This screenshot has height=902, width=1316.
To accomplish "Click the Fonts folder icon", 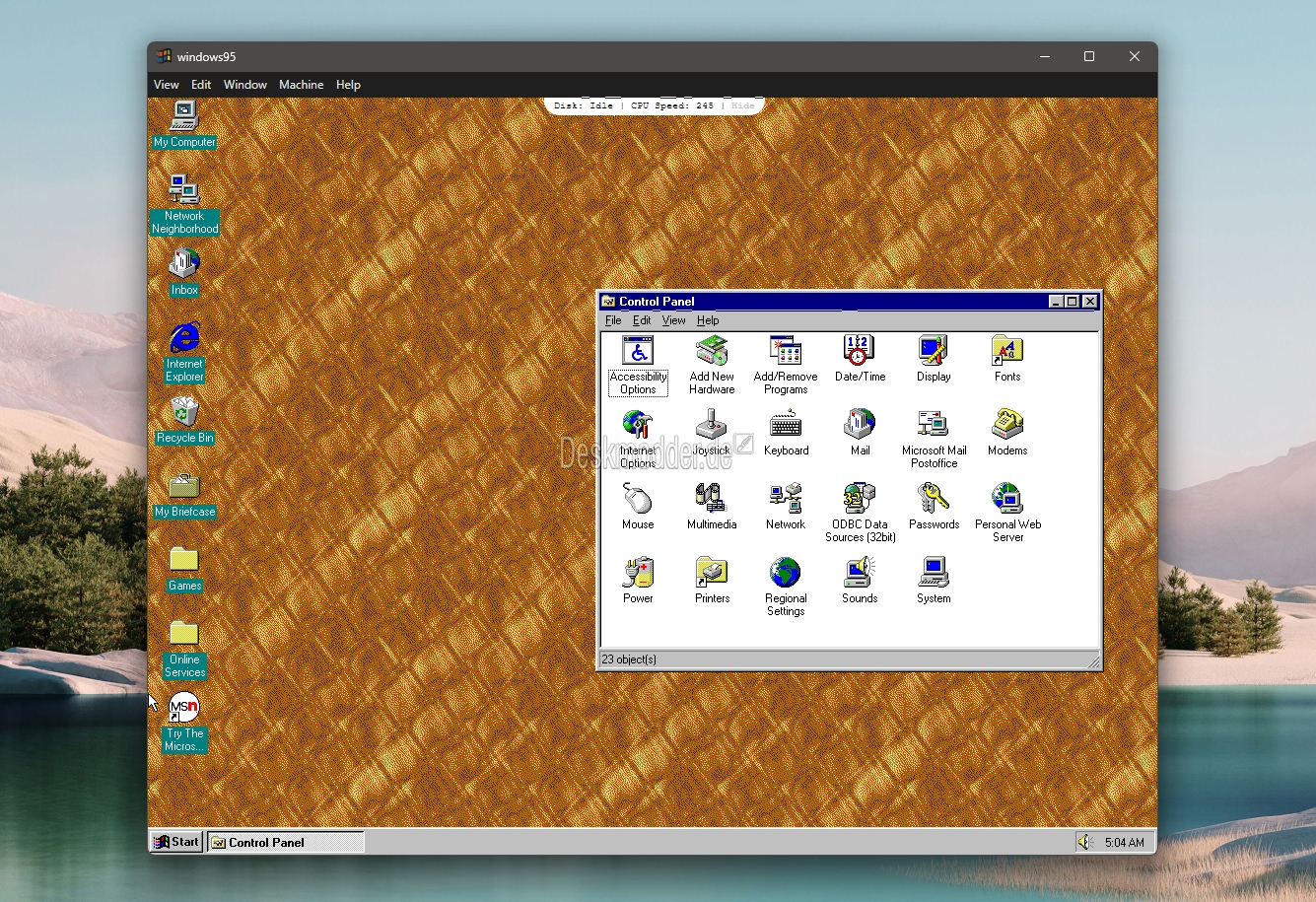I will point(1007,351).
